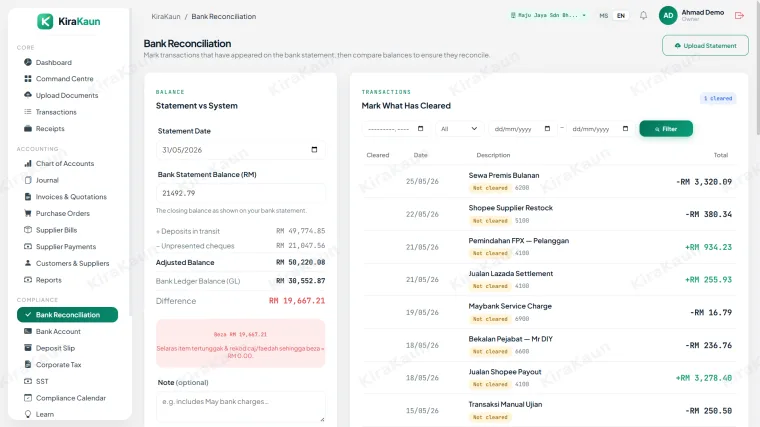Viewport: 760px width, 427px height.
Task: Click the Upload Statement button
Action: (x=705, y=46)
